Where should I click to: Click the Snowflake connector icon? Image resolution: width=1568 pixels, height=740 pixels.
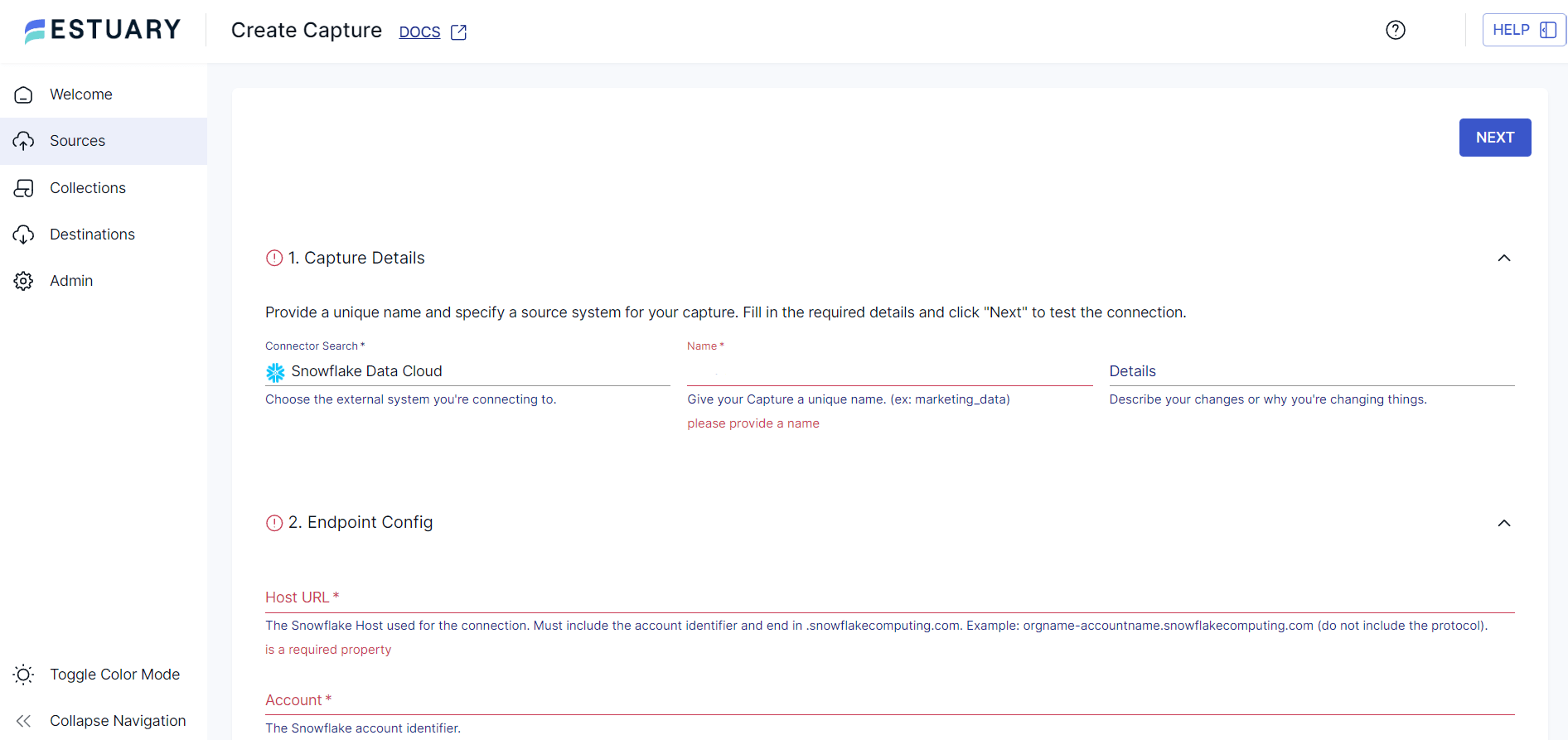coord(275,372)
